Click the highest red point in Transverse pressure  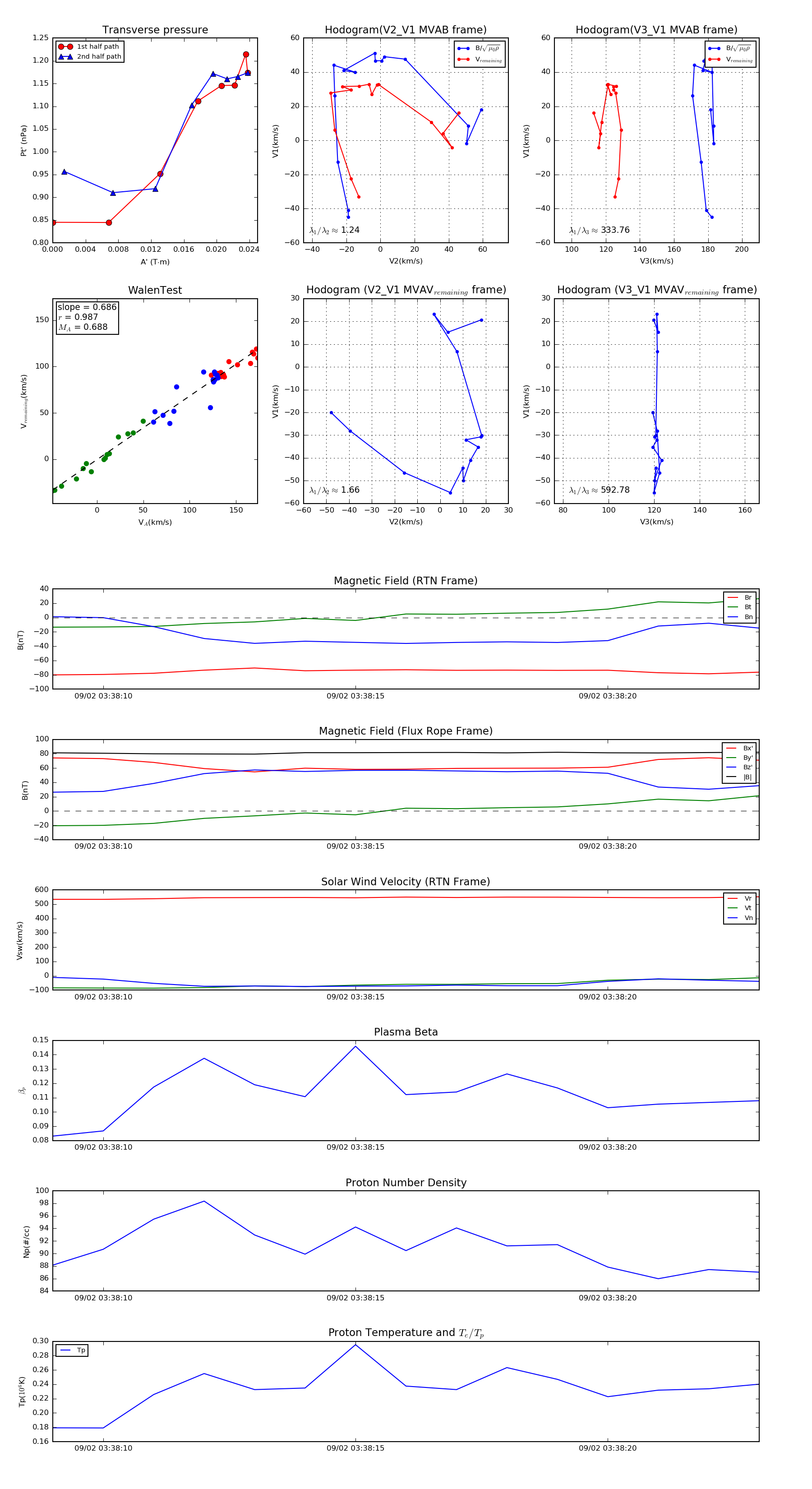coord(245,54)
